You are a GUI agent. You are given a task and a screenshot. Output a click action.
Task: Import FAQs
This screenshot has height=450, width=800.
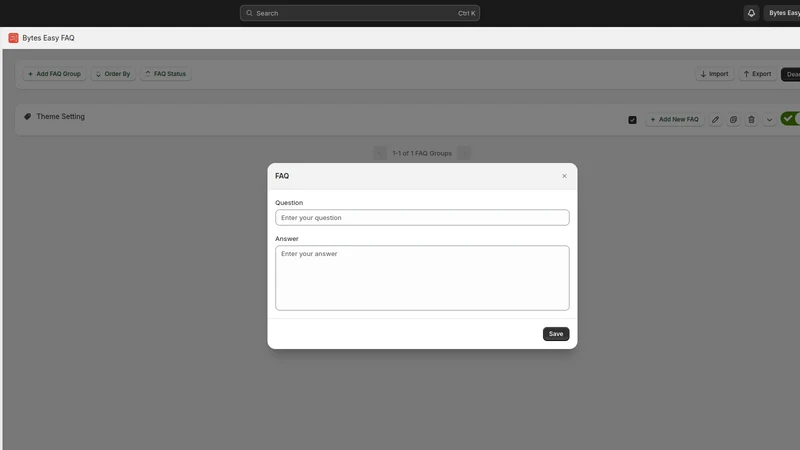[x=714, y=74]
